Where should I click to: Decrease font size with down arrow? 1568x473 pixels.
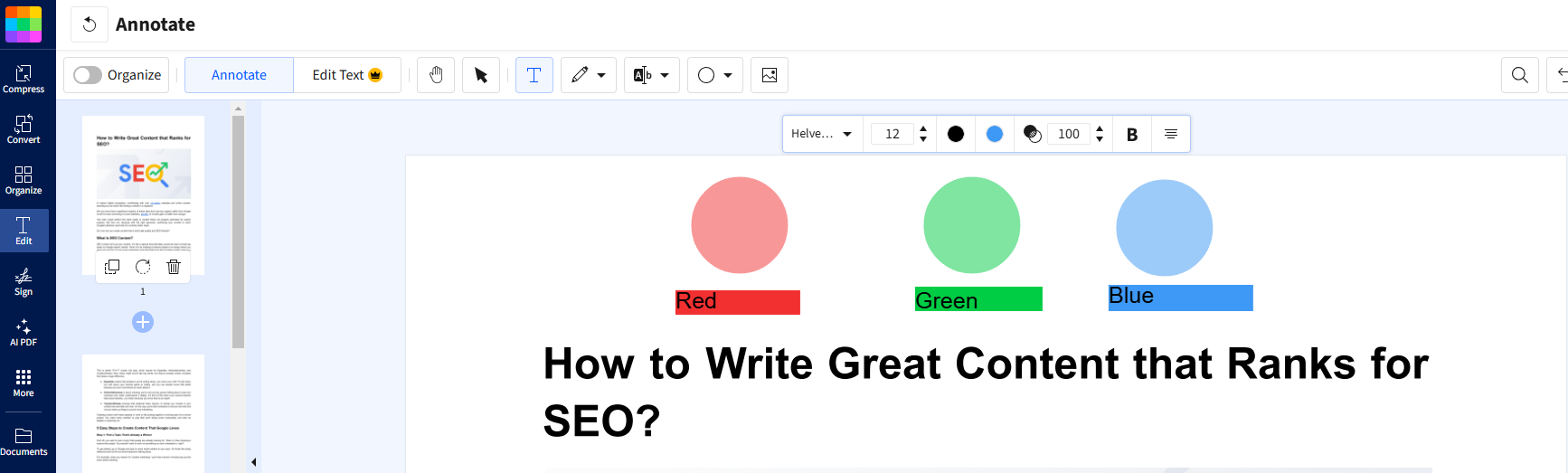coord(923,139)
